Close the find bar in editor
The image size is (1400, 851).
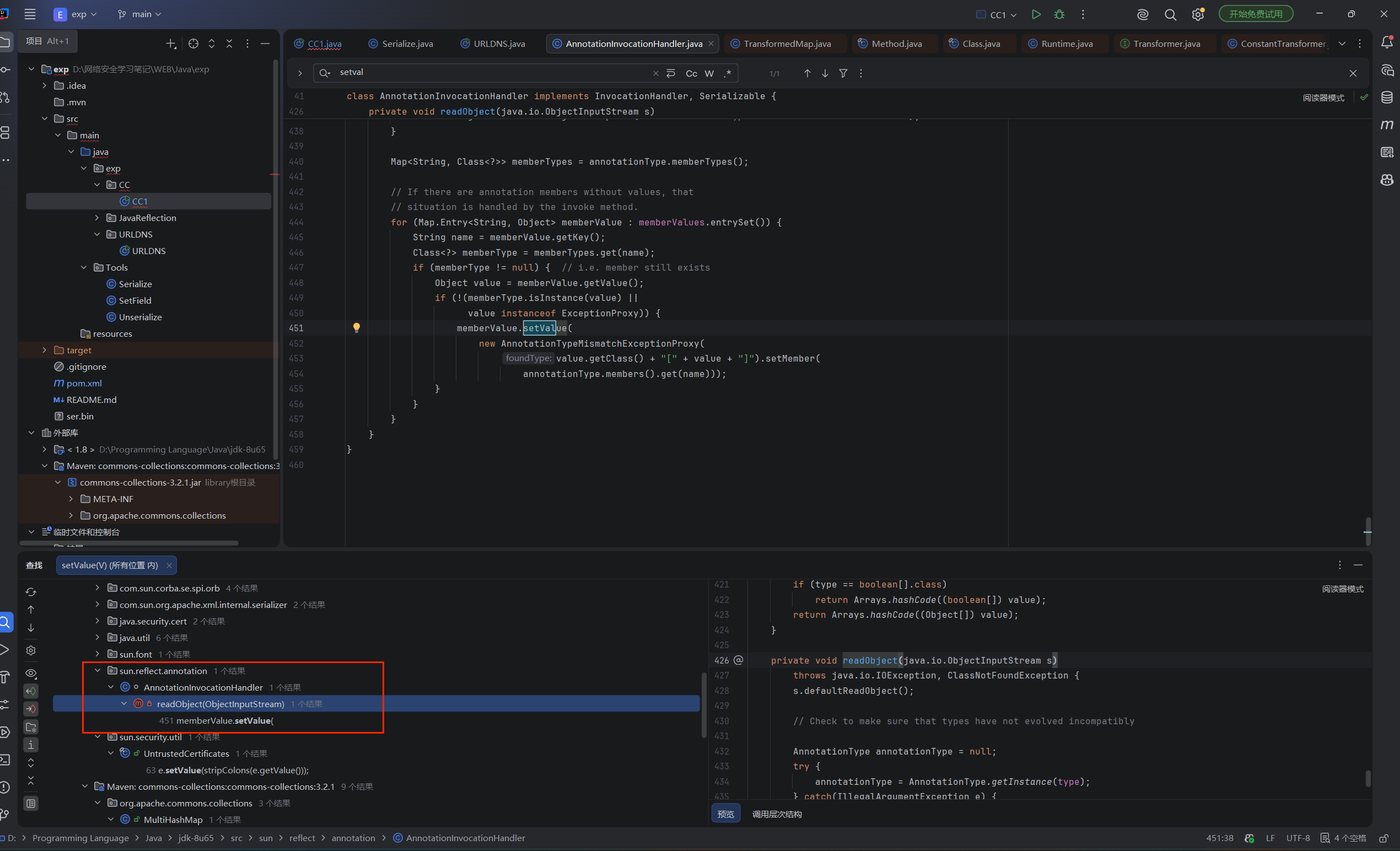click(1353, 73)
